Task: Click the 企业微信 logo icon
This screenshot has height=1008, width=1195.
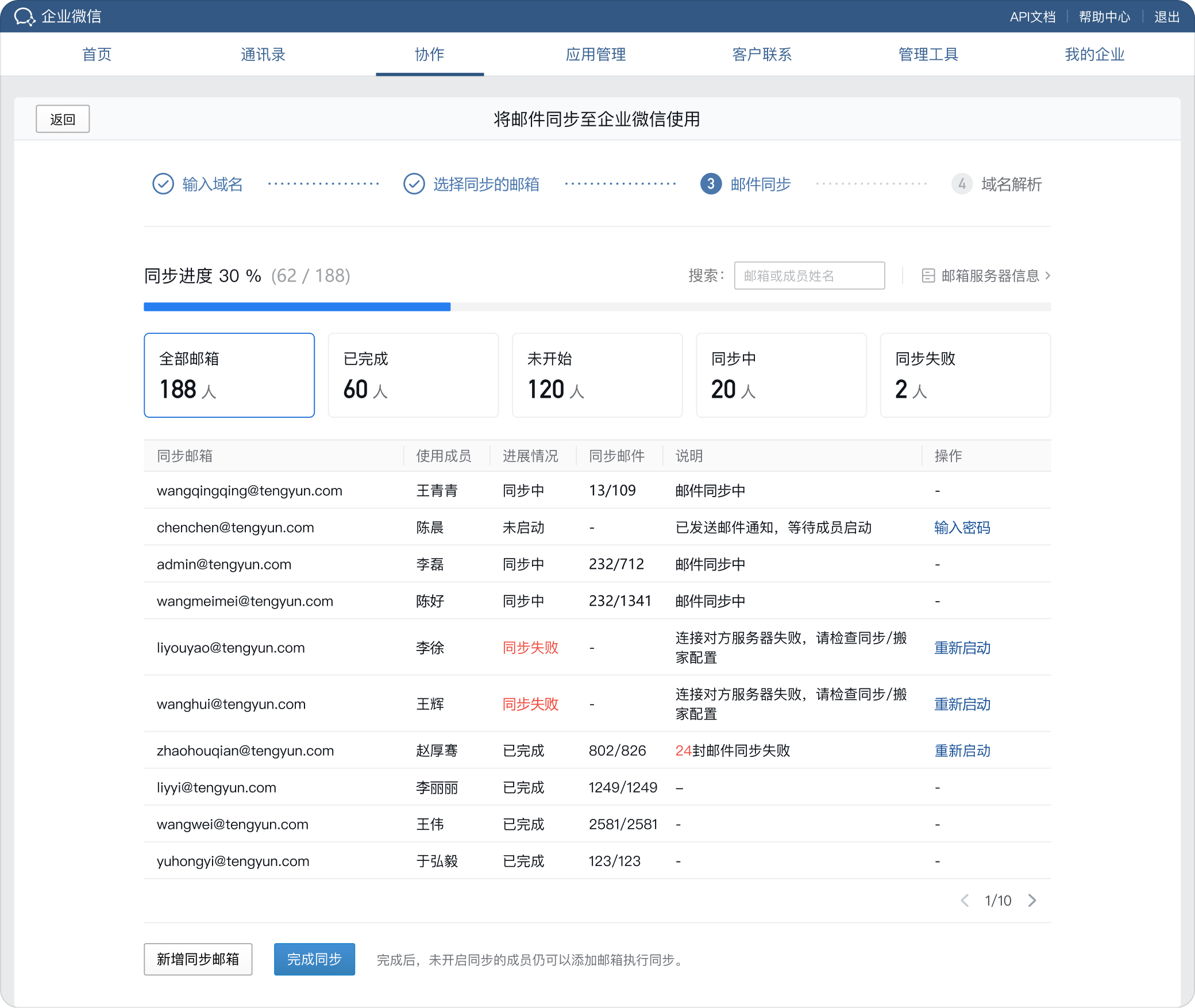Action: pyautogui.click(x=25, y=17)
